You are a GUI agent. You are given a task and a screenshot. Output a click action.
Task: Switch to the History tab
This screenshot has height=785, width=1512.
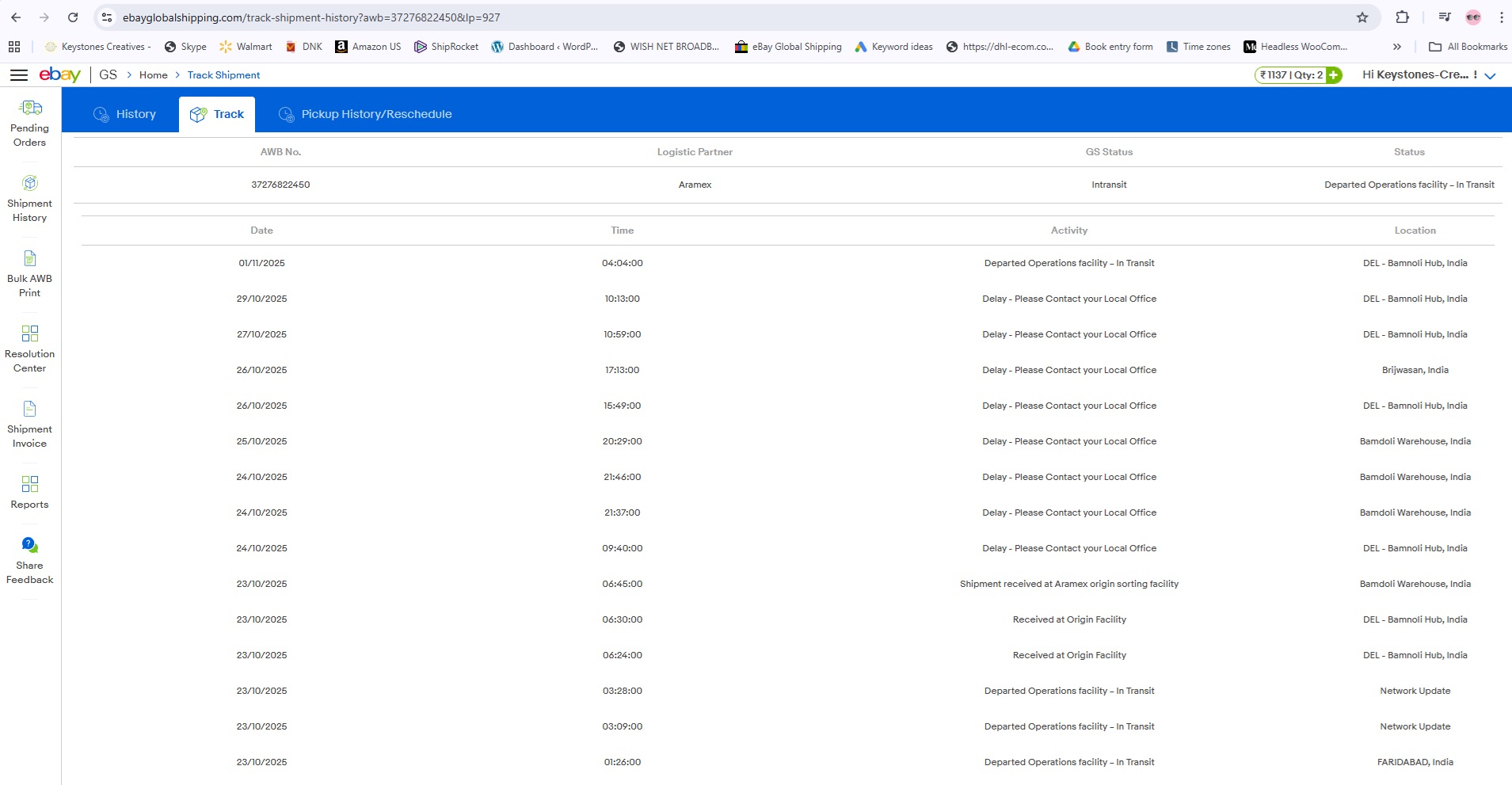pos(125,114)
